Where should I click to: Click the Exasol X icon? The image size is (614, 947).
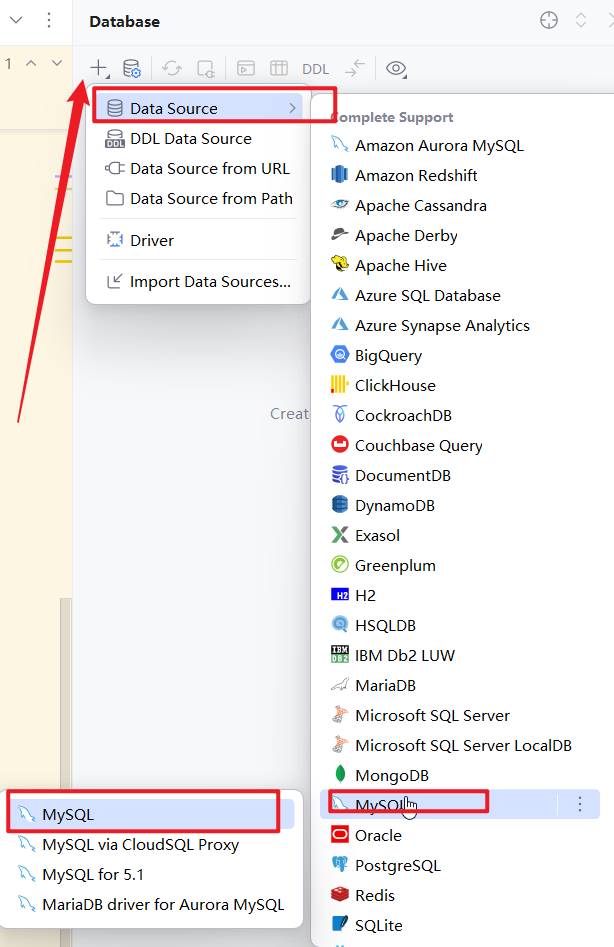[340, 534]
